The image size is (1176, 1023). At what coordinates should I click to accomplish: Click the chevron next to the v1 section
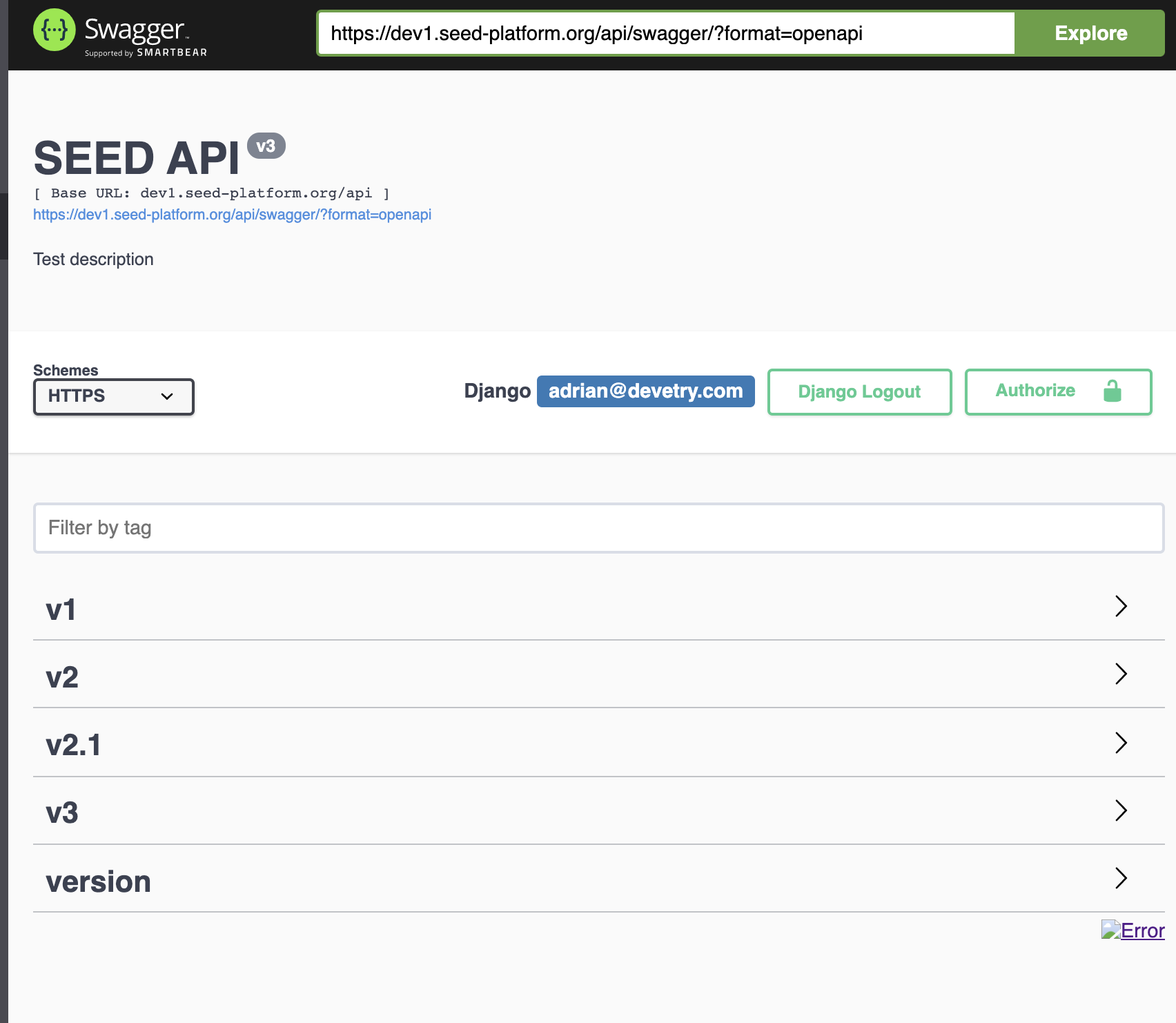click(x=1120, y=607)
